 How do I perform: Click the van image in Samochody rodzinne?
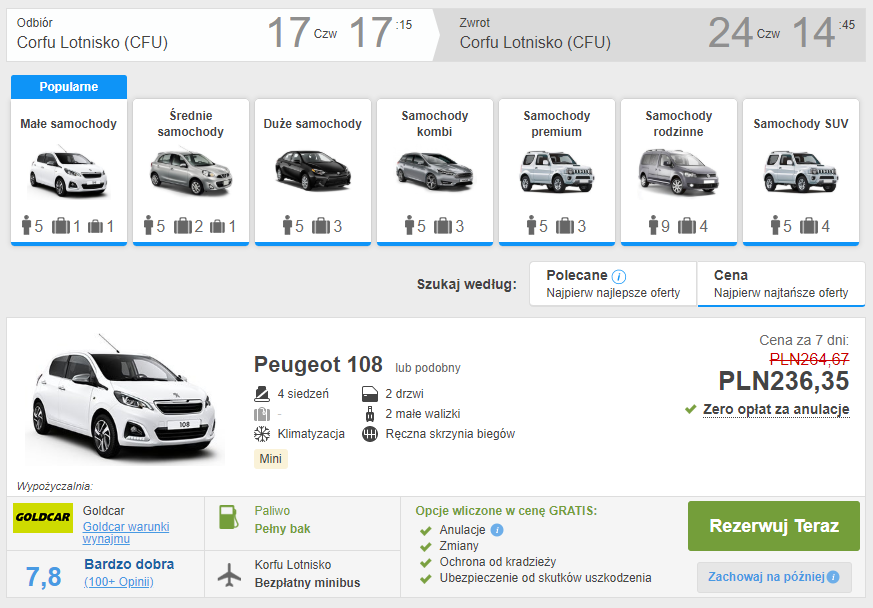click(x=678, y=171)
